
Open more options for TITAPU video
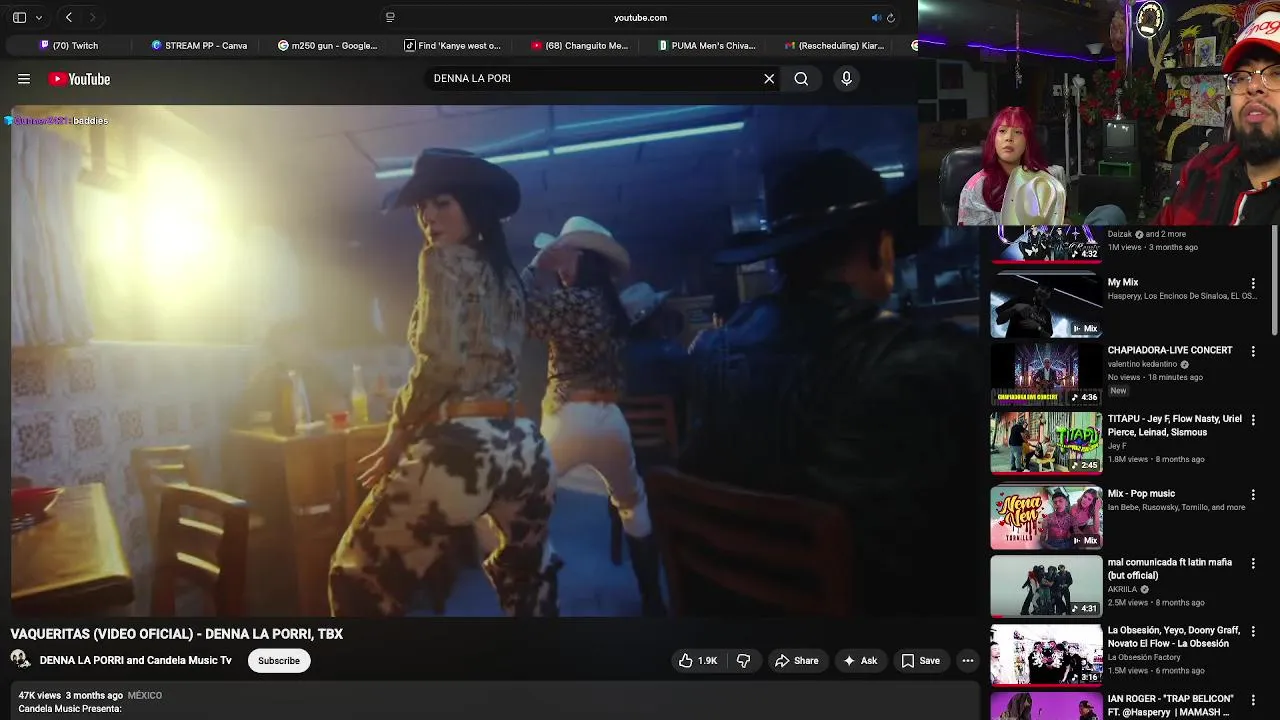pyautogui.click(x=1253, y=420)
